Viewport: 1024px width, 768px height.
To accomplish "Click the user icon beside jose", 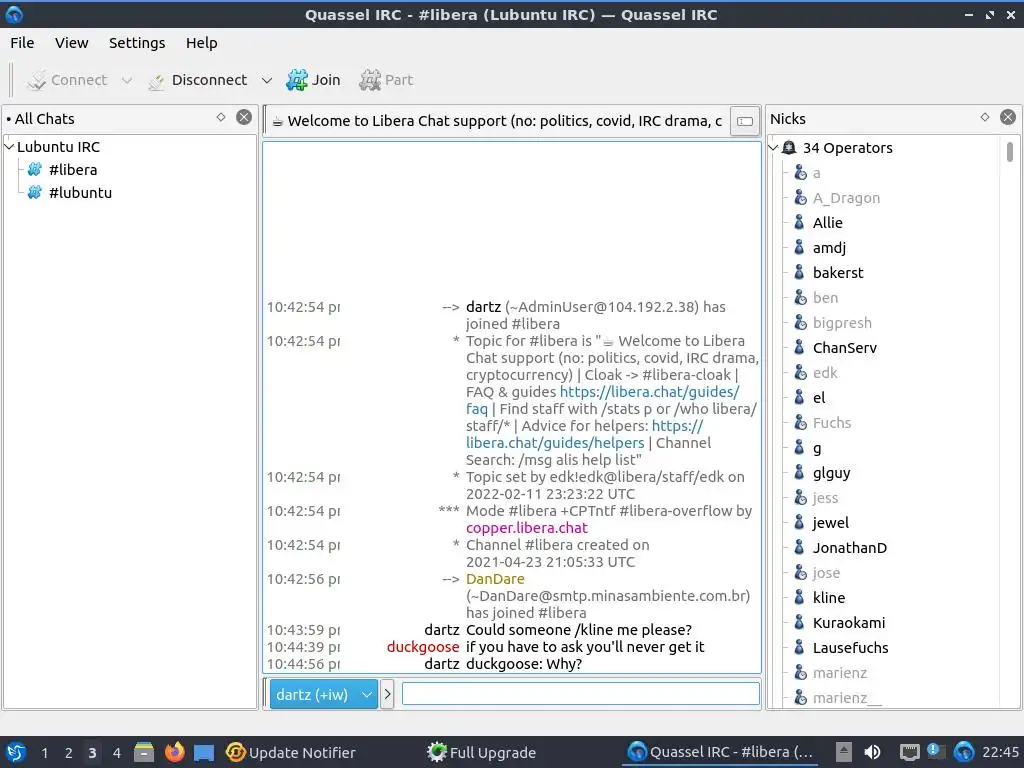I will point(799,573).
